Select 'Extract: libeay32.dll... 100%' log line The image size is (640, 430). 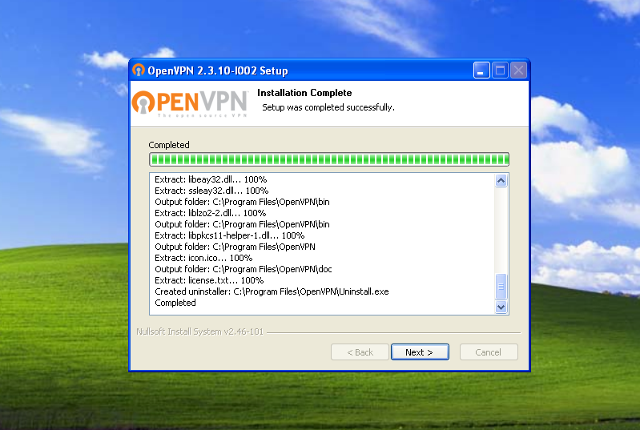[211, 180]
